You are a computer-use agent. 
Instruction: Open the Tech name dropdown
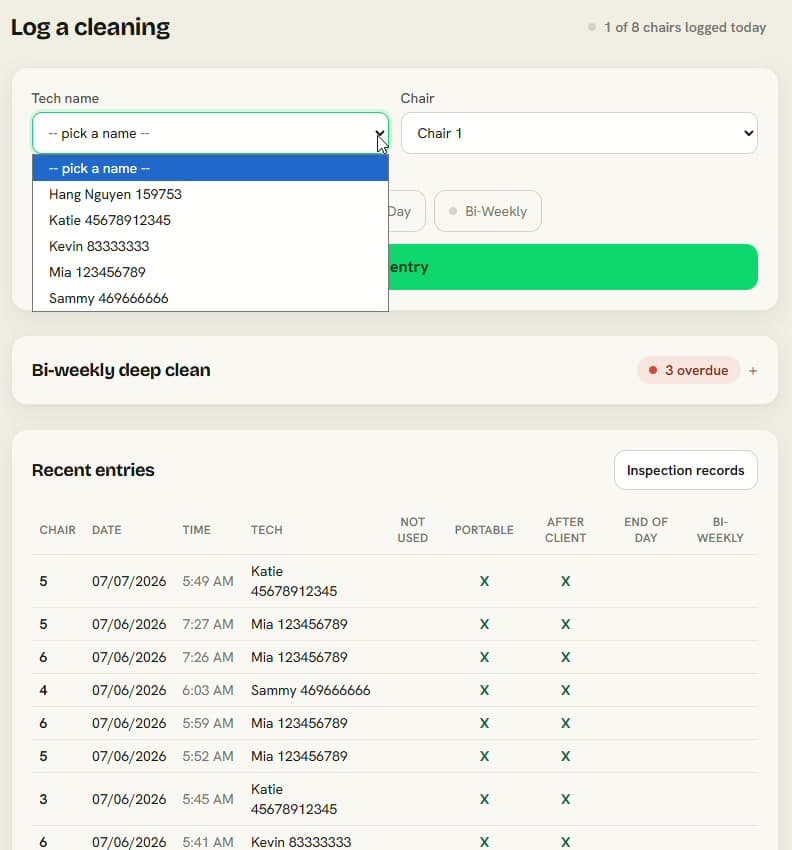(210, 133)
